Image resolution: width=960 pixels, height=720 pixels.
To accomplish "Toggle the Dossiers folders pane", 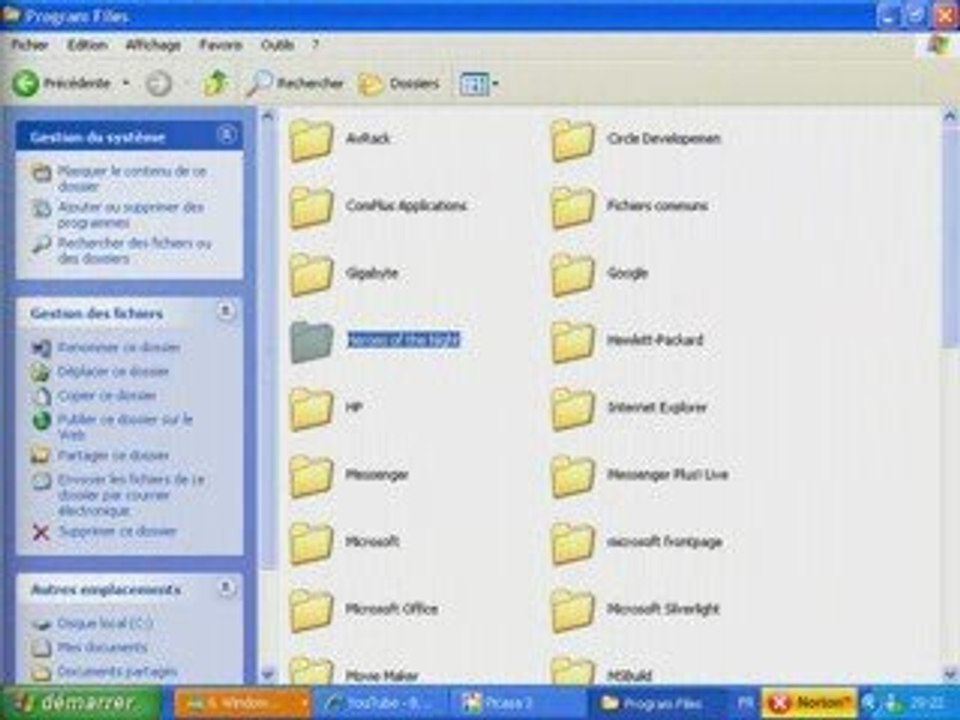I will [399, 83].
